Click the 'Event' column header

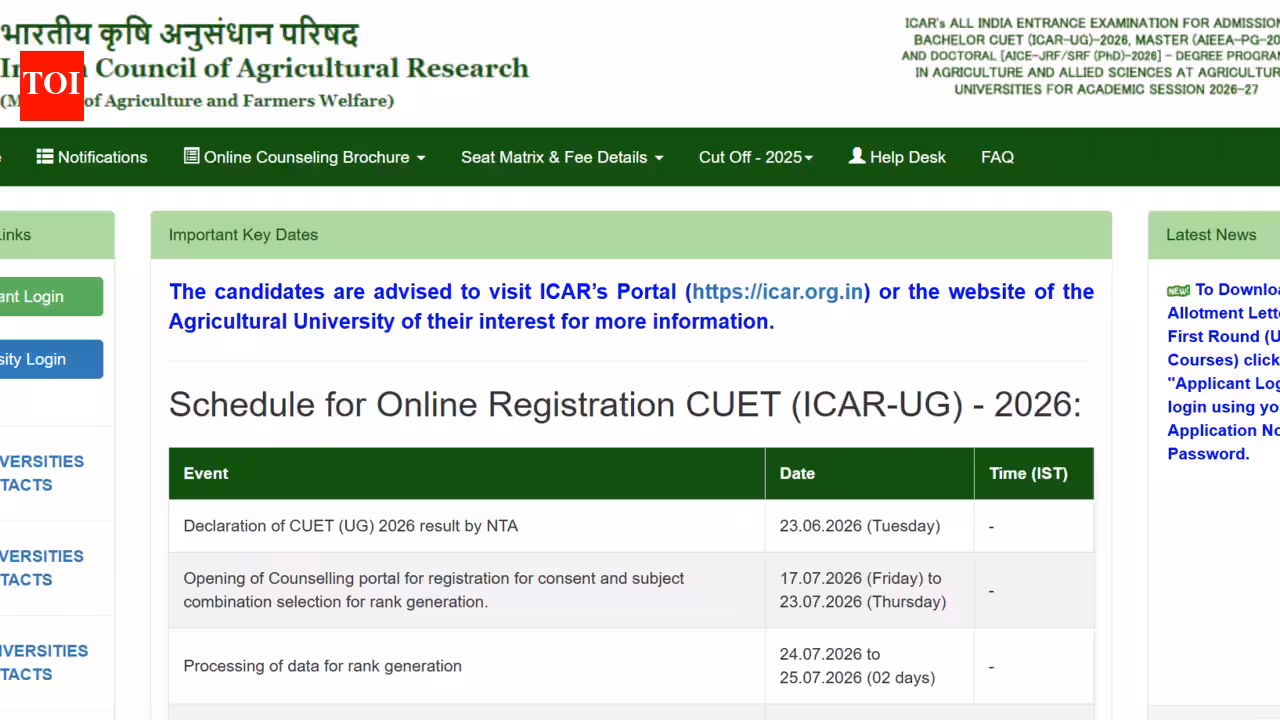(x=467, y=474)
